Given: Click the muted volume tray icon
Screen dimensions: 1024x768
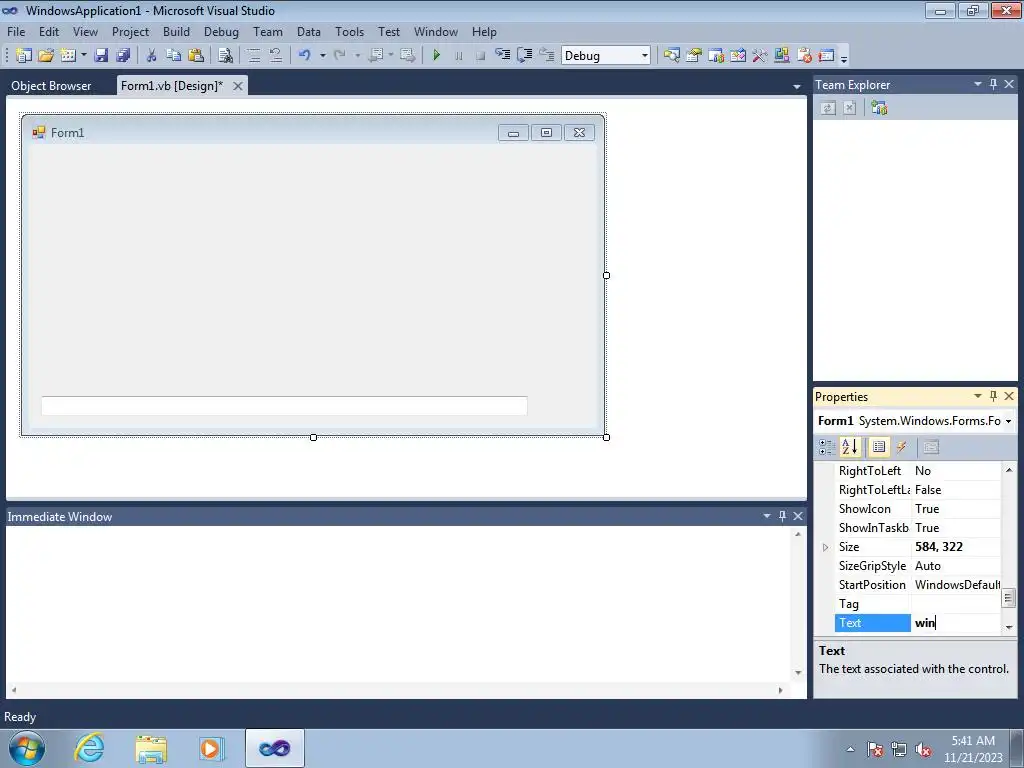Looking at the screenshot, I should pos(923,750).
